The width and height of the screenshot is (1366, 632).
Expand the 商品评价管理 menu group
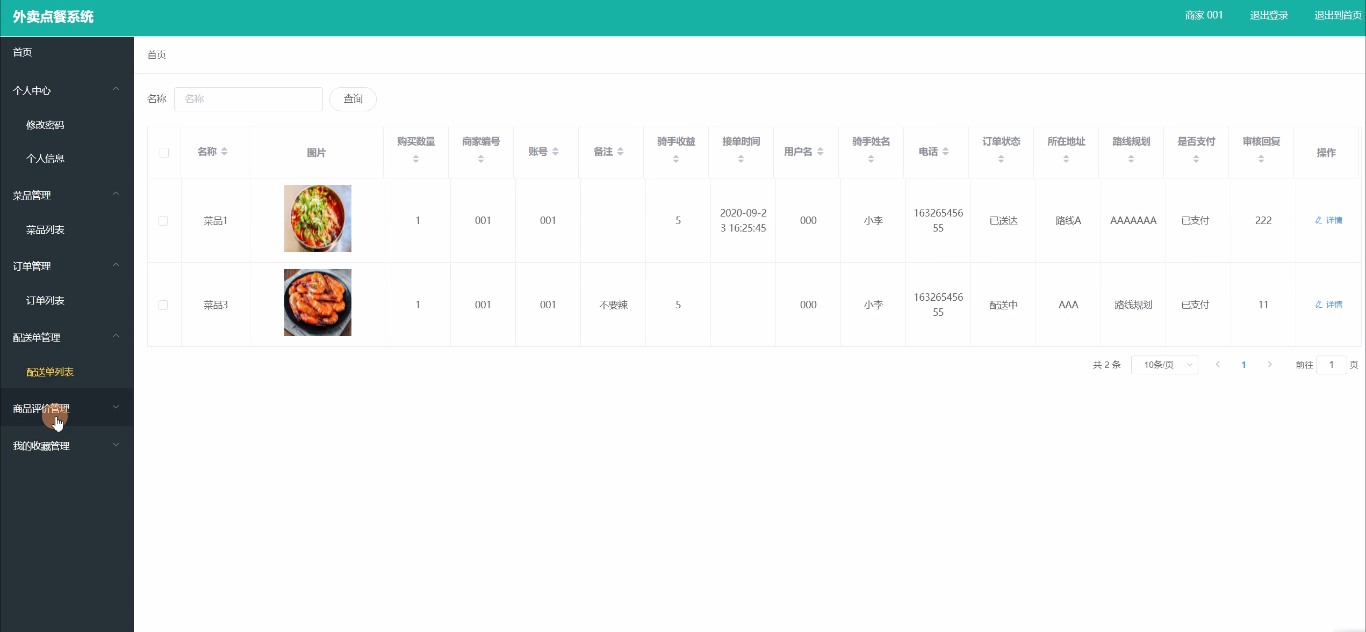coord(67,408)
